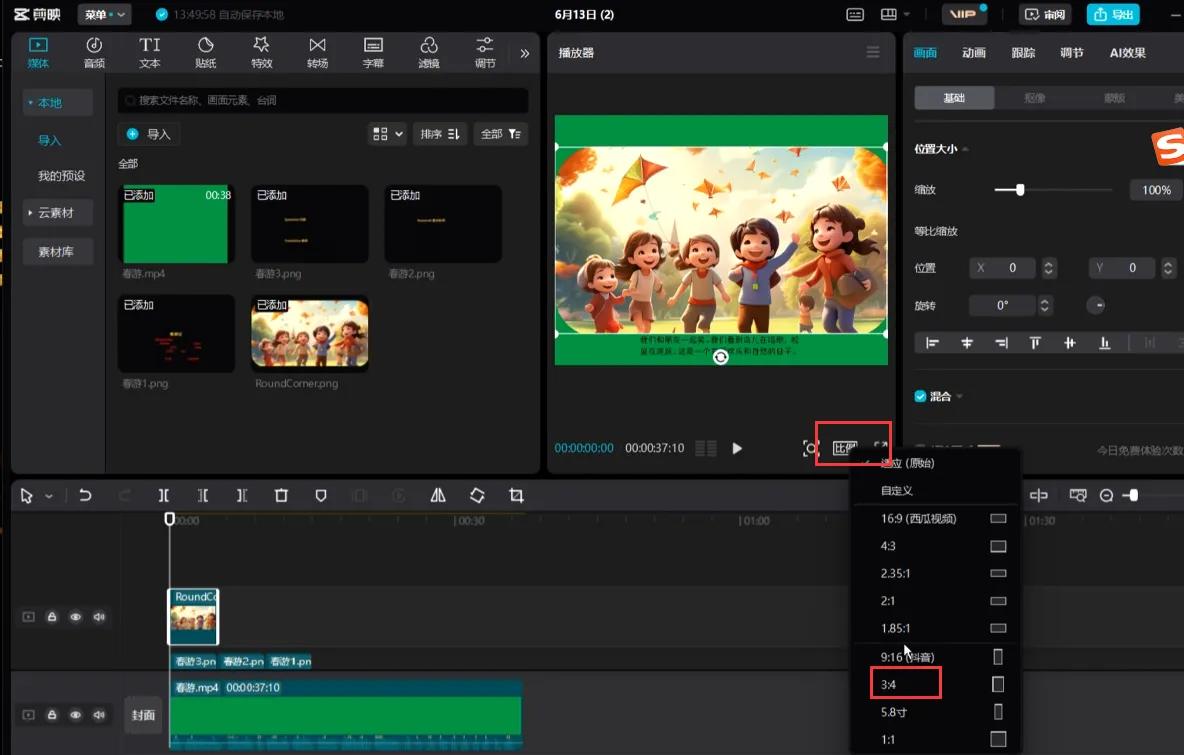Select the crop tool in timeline toolbar
The height and width of the screenshot is (755, 1184).
[x=516, y=495]
